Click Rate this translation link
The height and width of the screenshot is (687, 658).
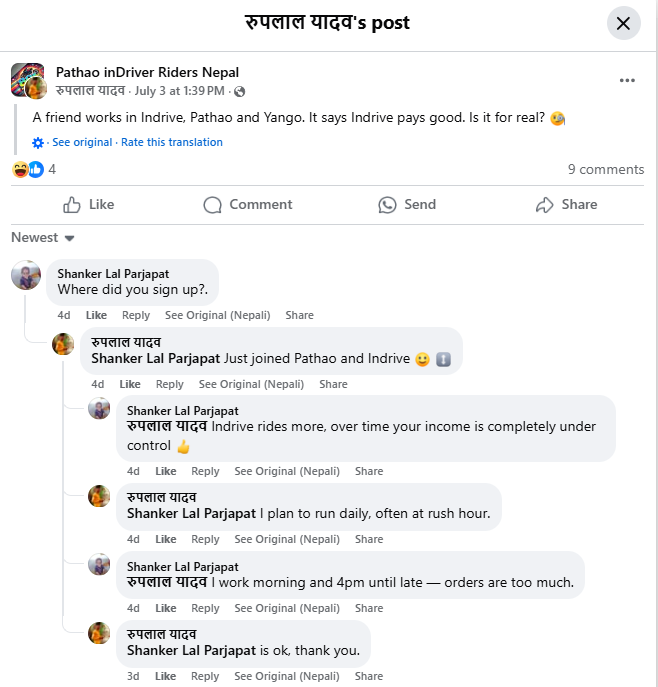172,142
